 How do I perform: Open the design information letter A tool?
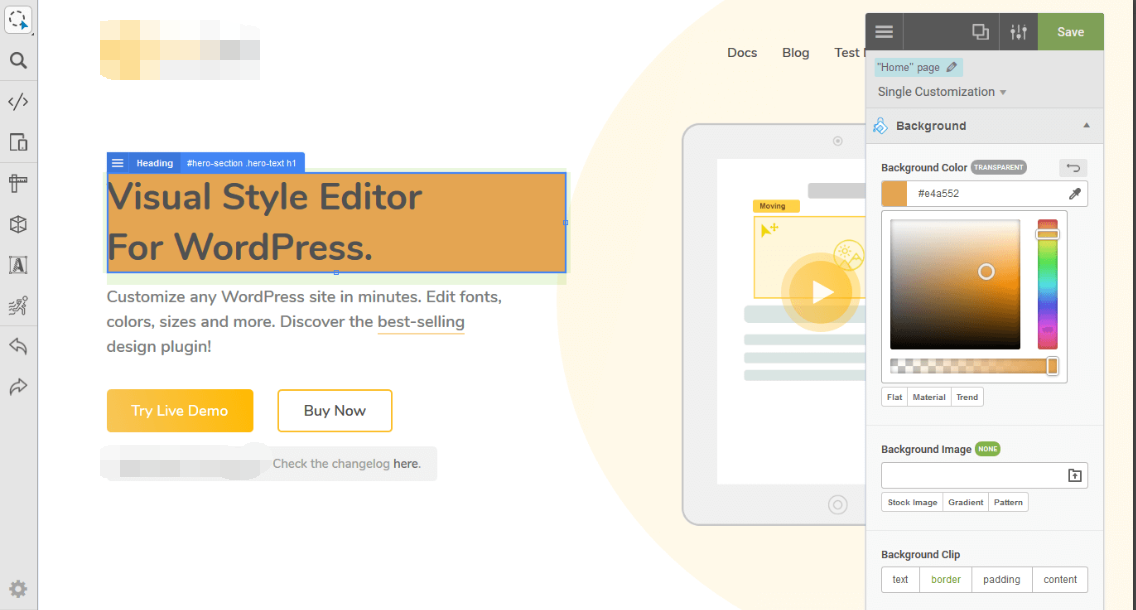(x=18, y=265)
